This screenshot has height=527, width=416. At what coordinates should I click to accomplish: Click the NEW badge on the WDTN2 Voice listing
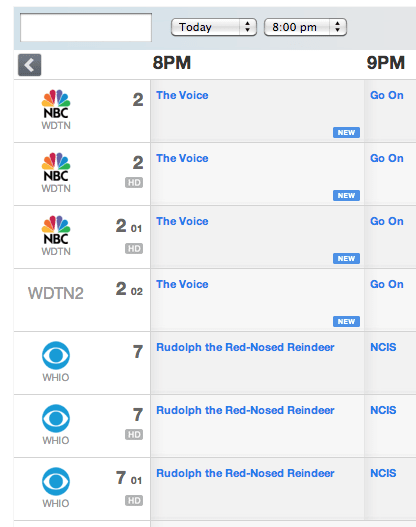tap(346, 321)
